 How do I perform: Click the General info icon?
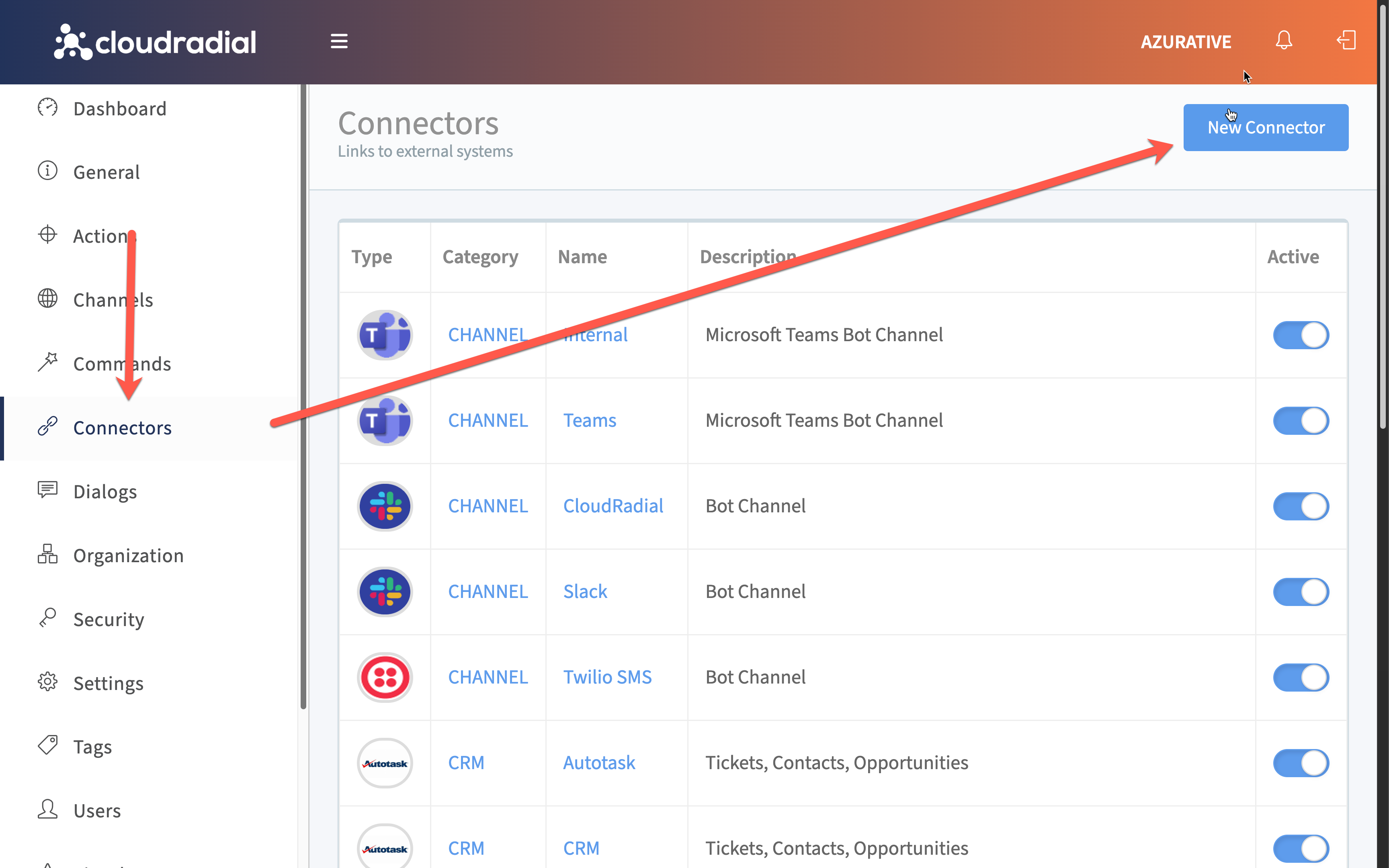(x=48, y=171)
